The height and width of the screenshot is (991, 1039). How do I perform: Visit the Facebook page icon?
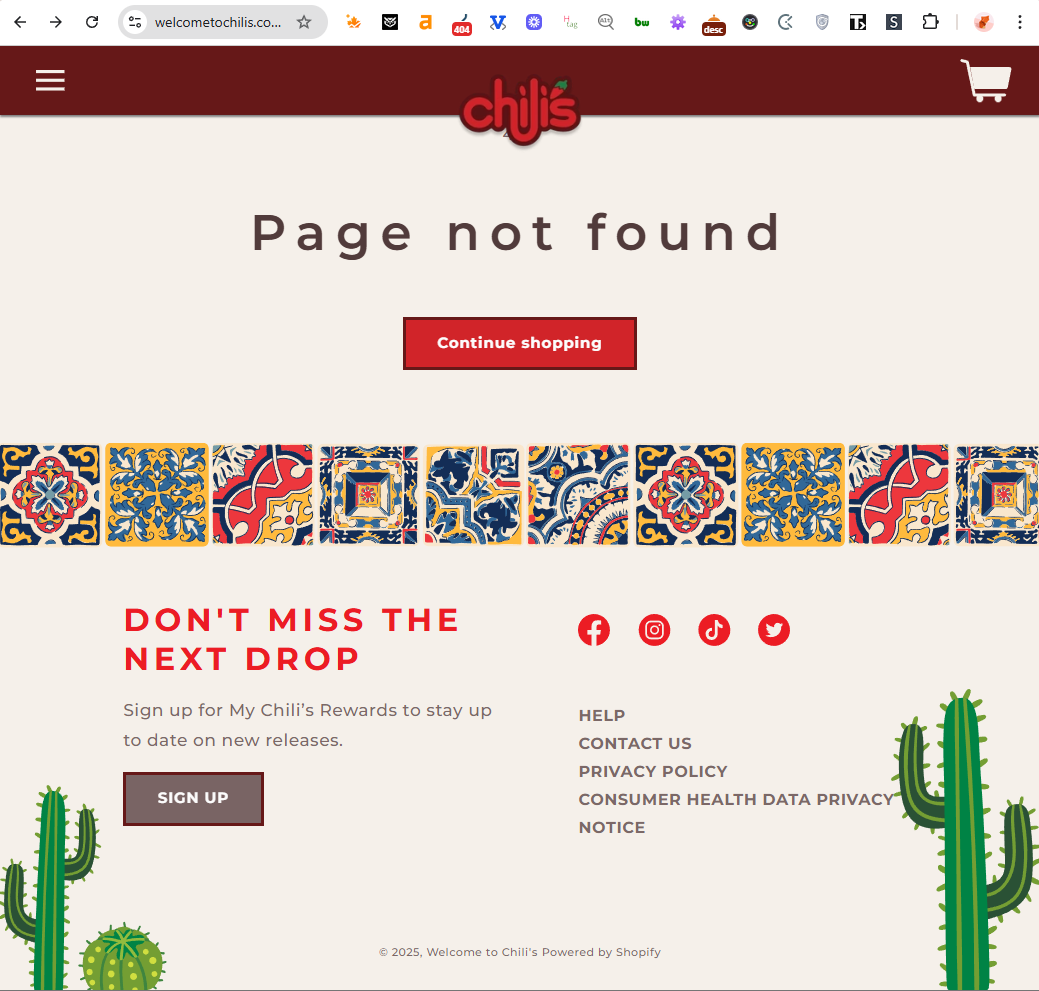594,630
